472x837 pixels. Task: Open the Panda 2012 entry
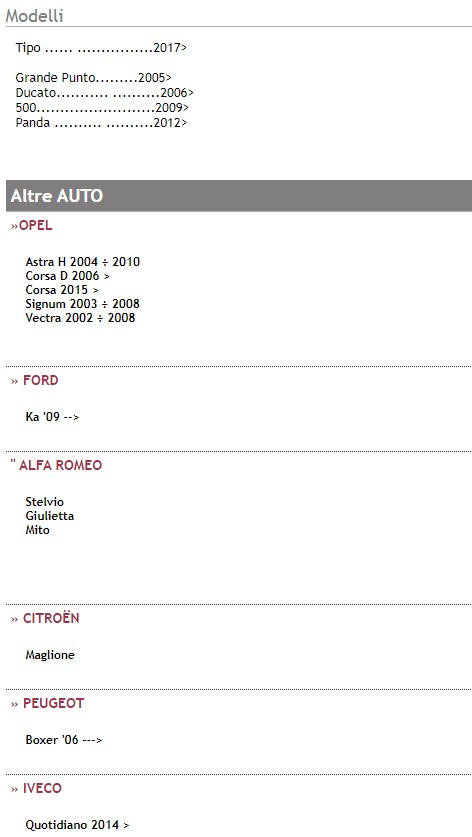(x=101, y=123)
